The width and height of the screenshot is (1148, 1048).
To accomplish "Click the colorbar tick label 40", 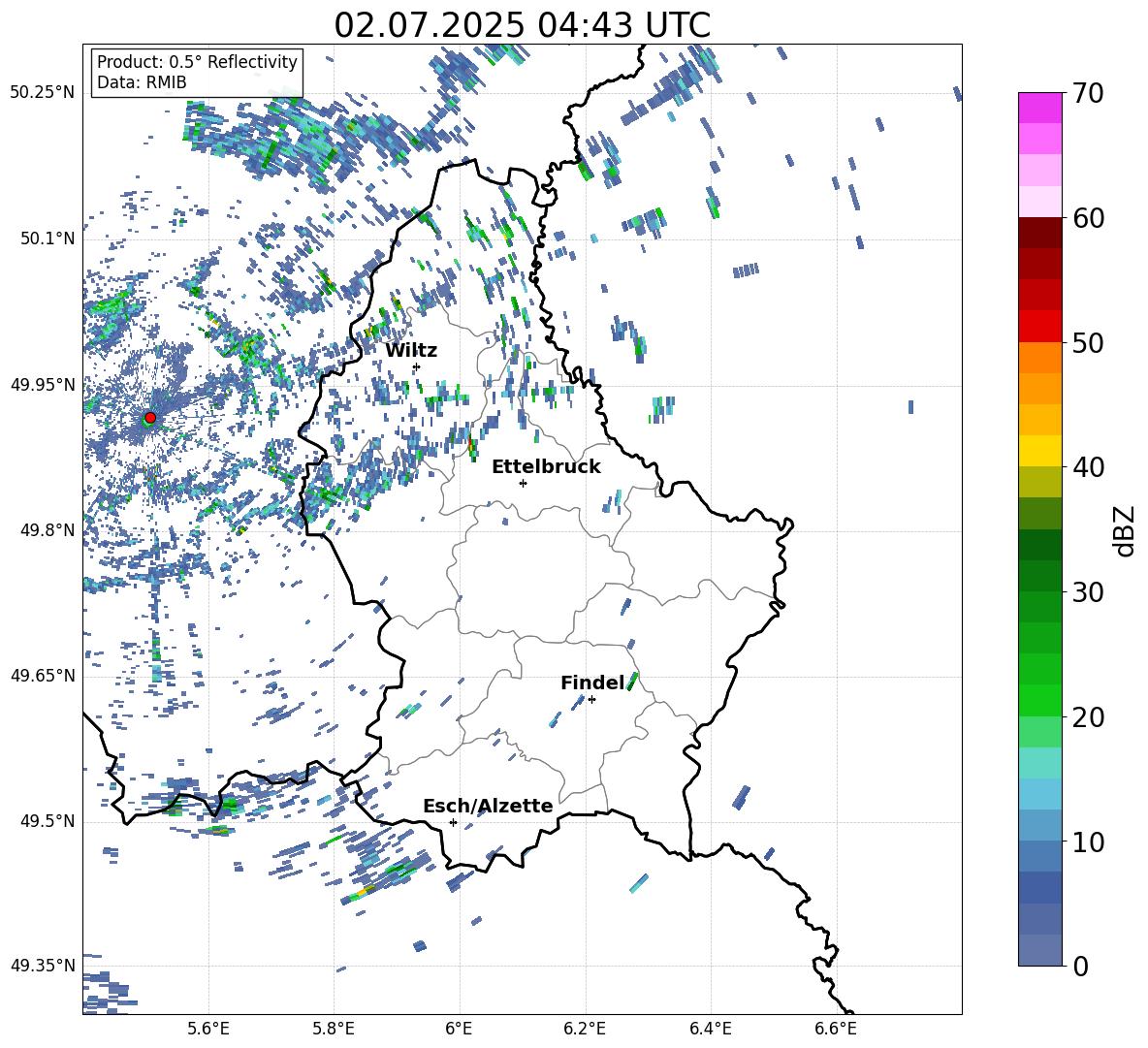I will click(x=1088, y=467).
